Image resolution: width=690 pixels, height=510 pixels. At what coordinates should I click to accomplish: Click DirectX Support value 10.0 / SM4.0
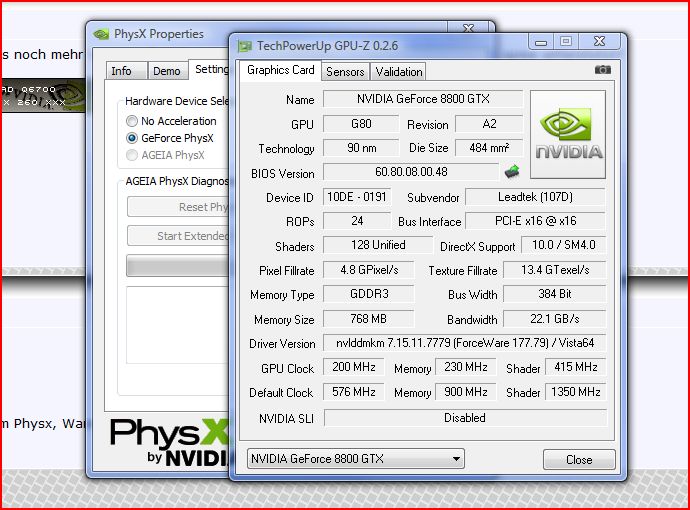click(563, 245)
